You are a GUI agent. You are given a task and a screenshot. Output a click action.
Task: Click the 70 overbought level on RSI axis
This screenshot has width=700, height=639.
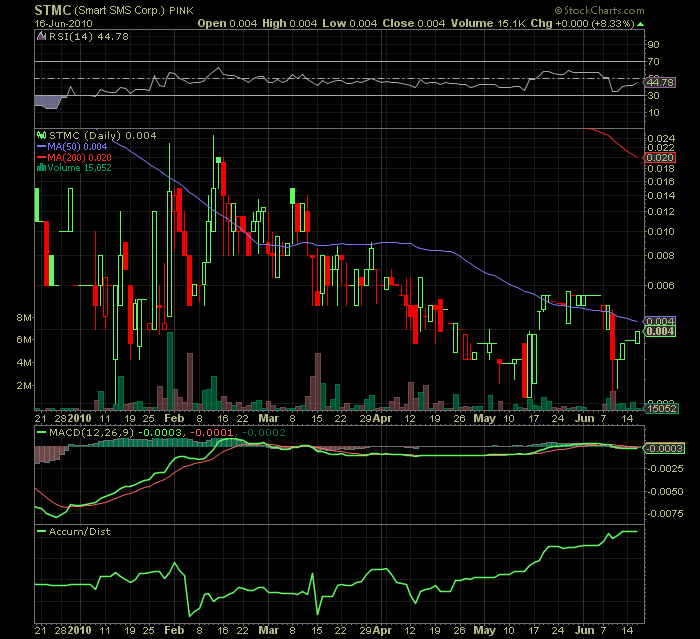click(654, 62)
